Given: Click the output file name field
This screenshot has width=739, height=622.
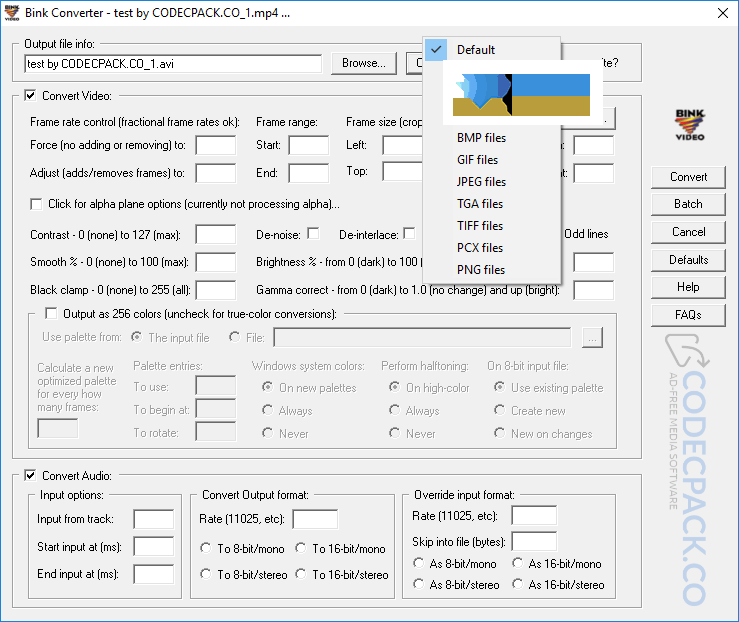Looking at the screenshot, I should click(x=173, y=64).
